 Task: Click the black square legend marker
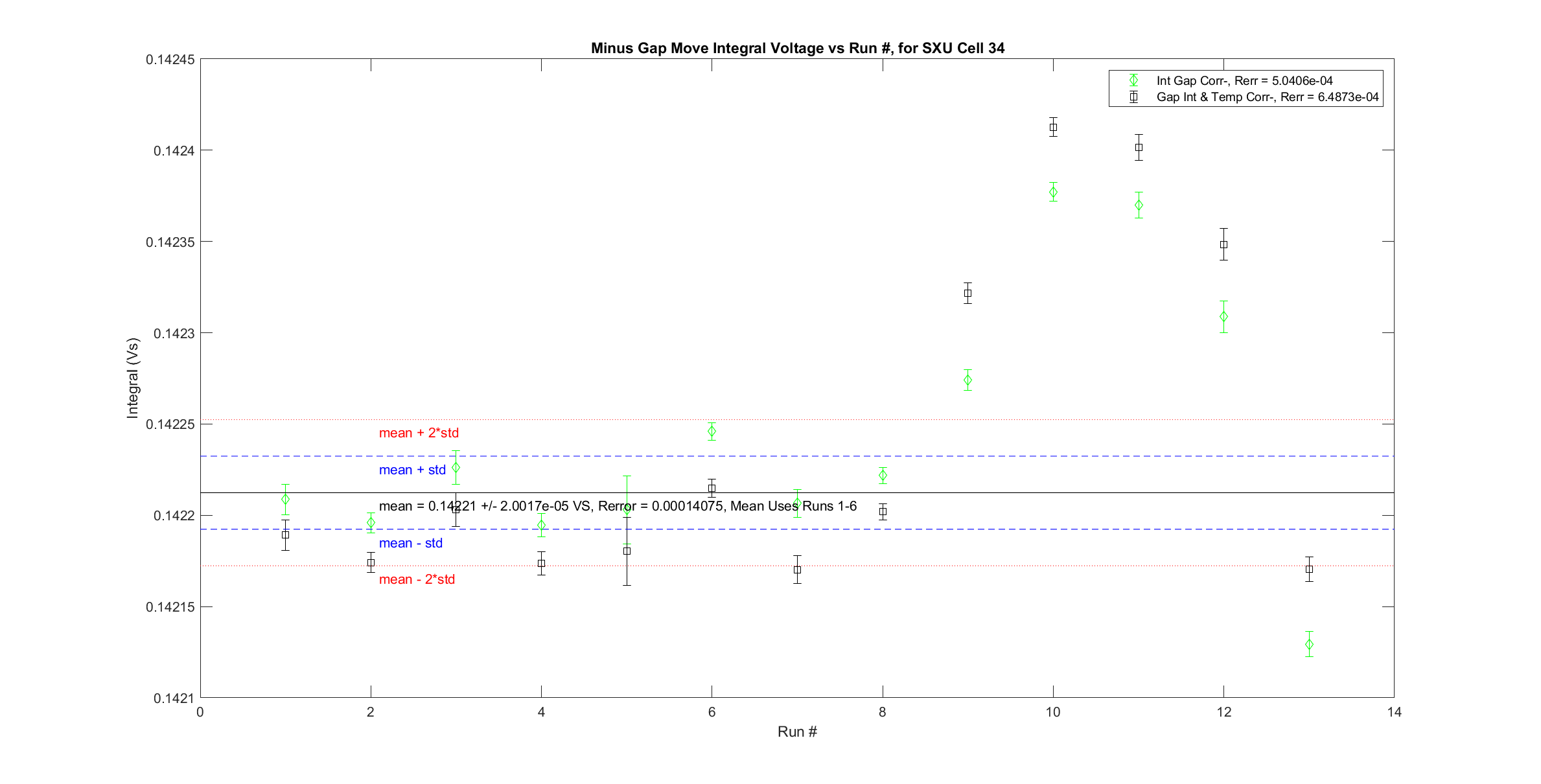click(1133, 97)
